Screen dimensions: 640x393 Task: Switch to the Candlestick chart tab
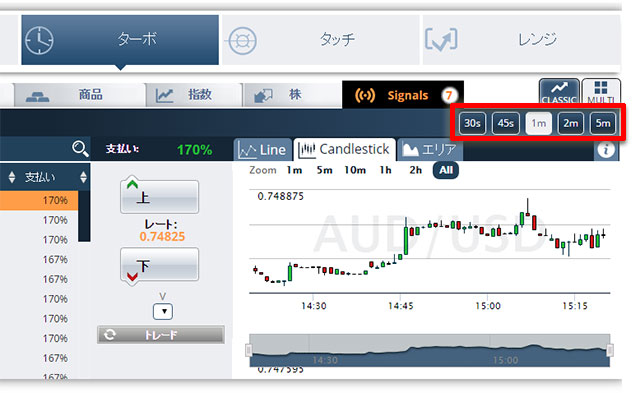coord(344,149)
